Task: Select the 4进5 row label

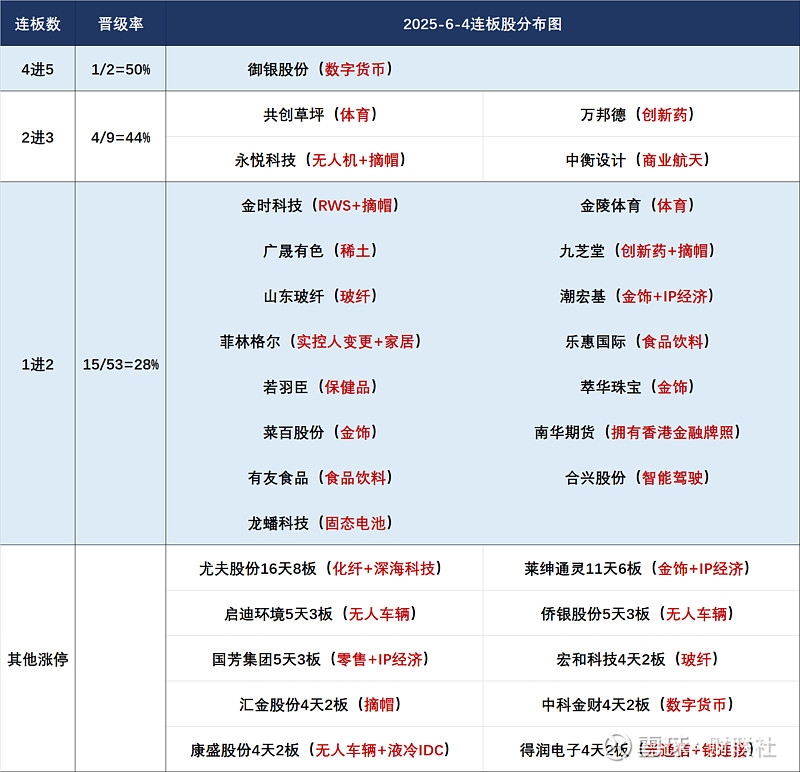Action: 37,69
